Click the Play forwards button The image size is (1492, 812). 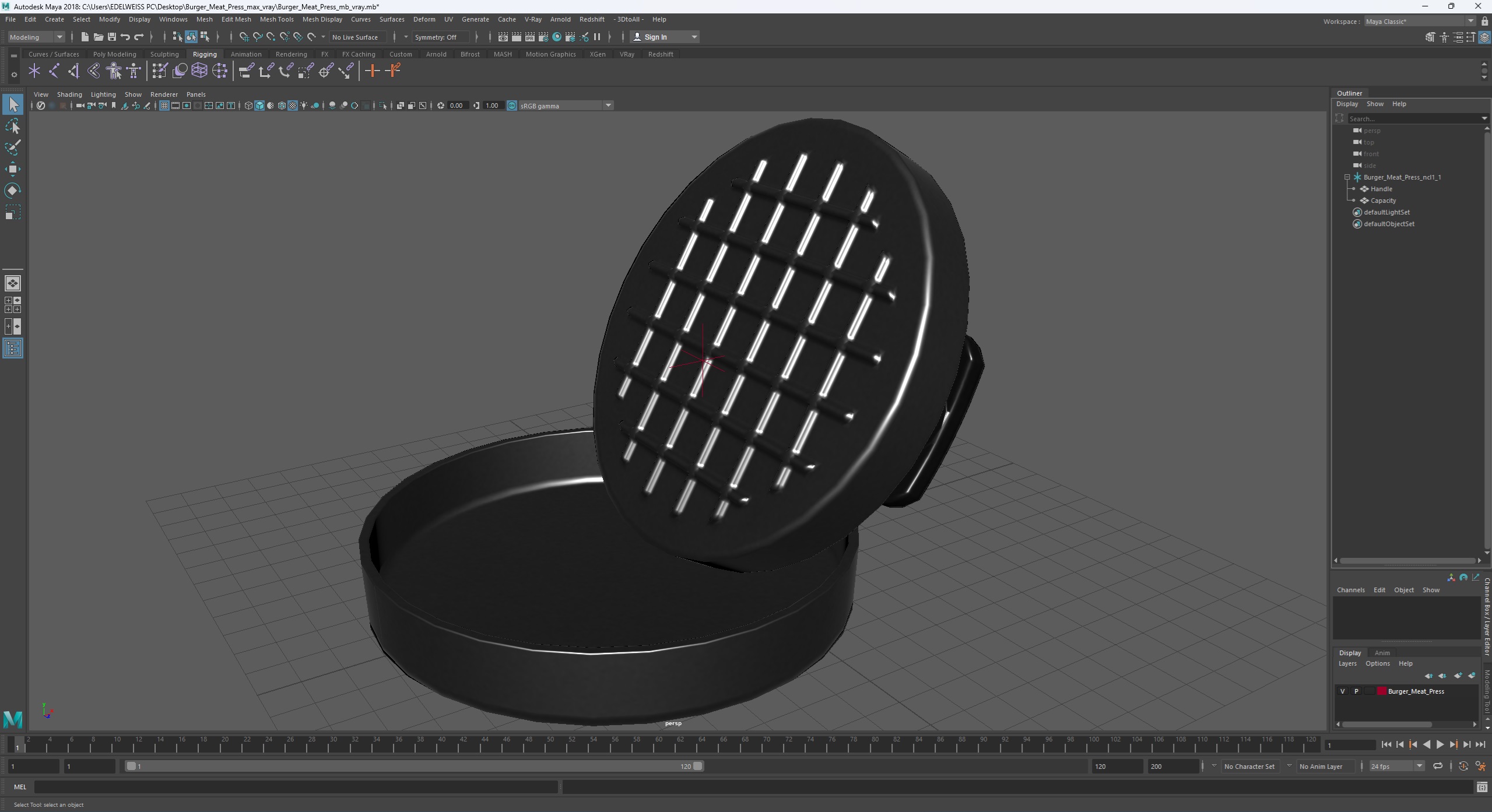click(x=1440, y=745)
